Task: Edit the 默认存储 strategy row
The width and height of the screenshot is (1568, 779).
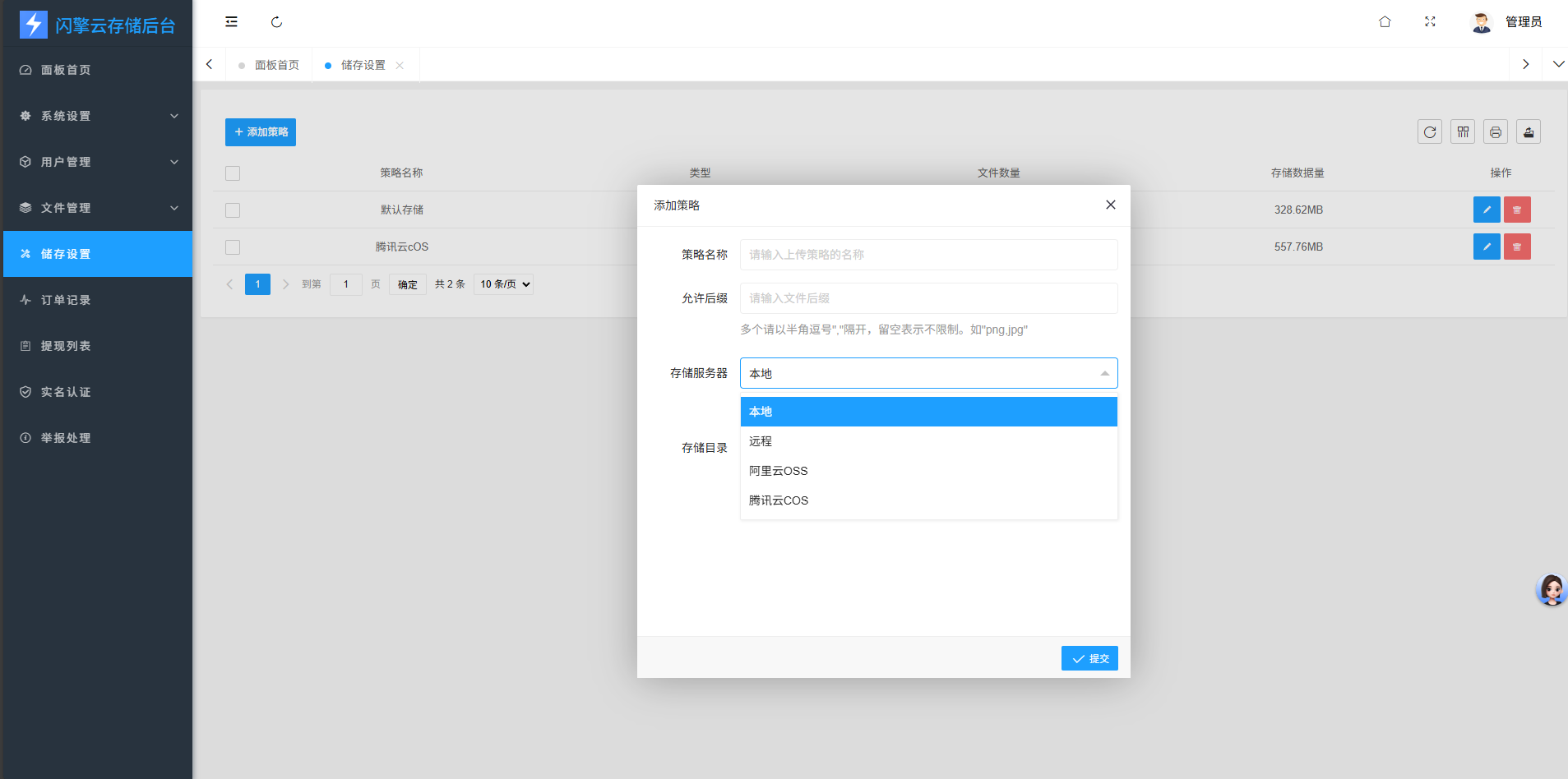Action: [x=1487, y=210]
